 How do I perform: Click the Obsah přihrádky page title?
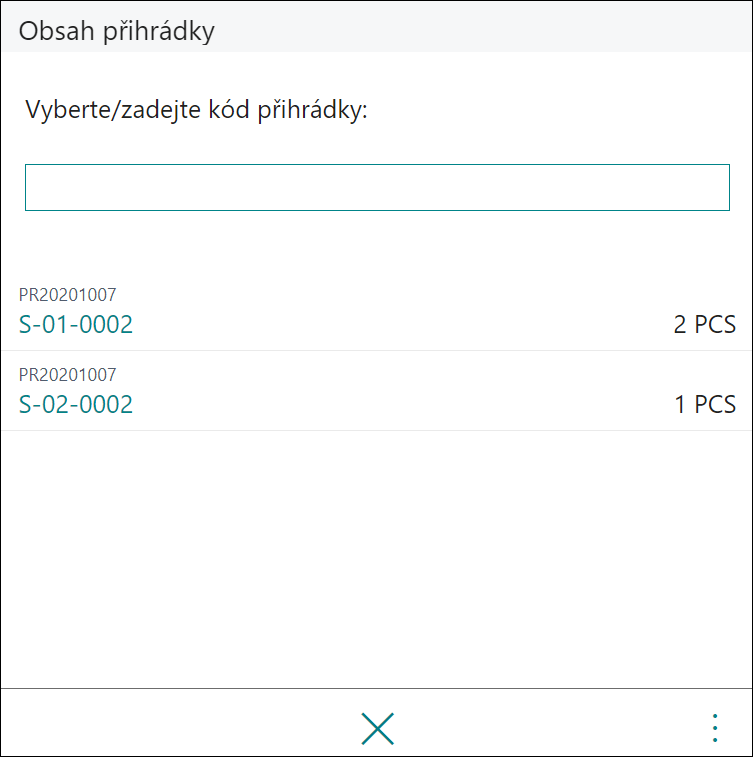(x=116, y=31)
